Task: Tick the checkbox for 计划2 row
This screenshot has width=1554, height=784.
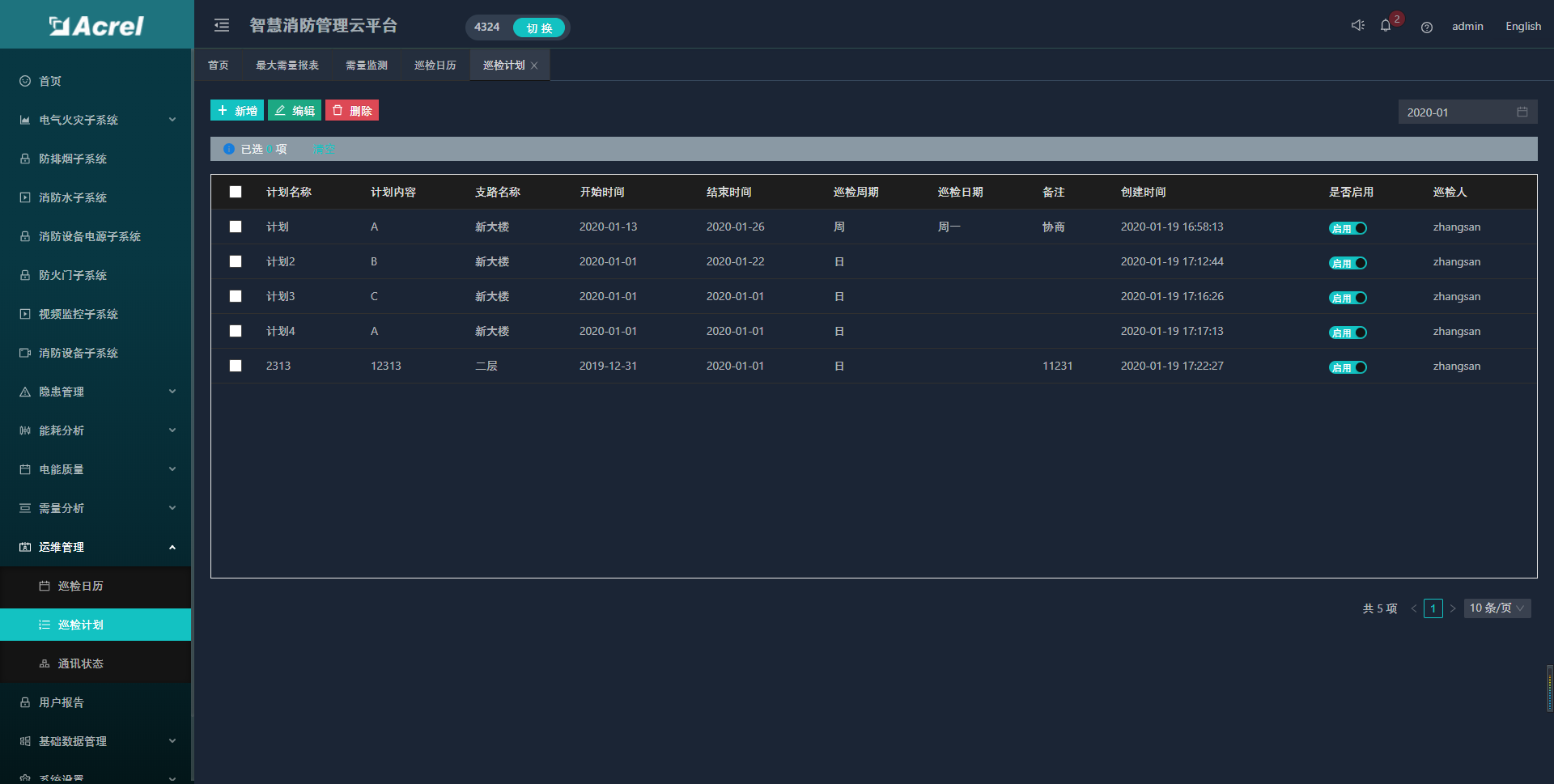Action: click(x=236, y=261)
